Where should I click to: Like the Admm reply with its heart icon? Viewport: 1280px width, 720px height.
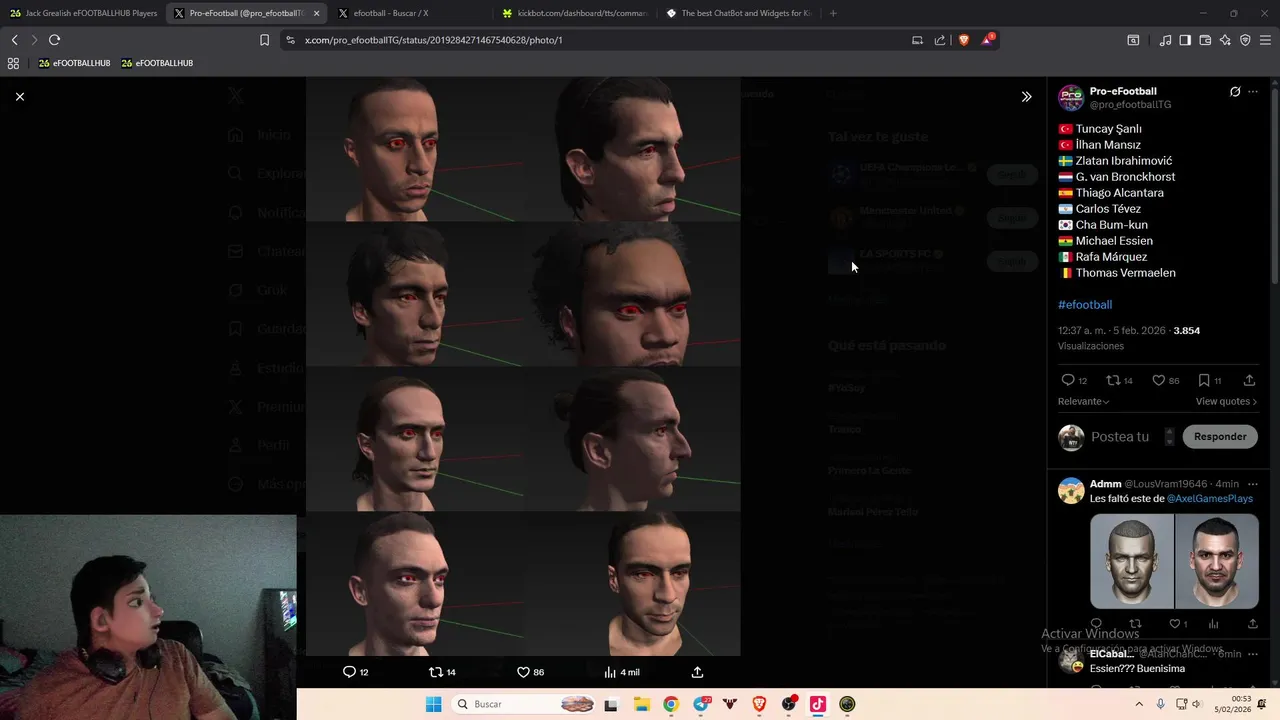[x=1174, y=624]
